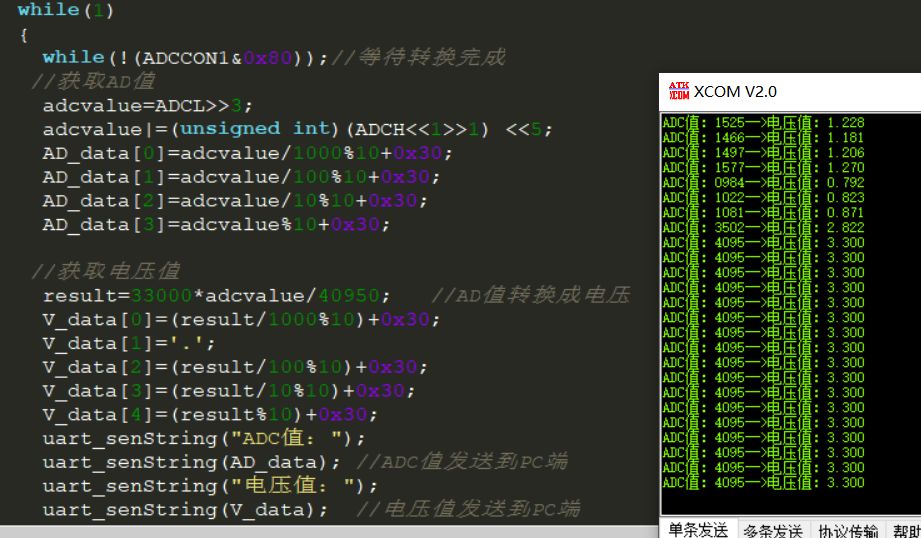The height and width of the screenshot is (538, 921).
Task: Click the uart_senString("电压值: ") line
Action: pyautogui.click(x=210, y=486)
